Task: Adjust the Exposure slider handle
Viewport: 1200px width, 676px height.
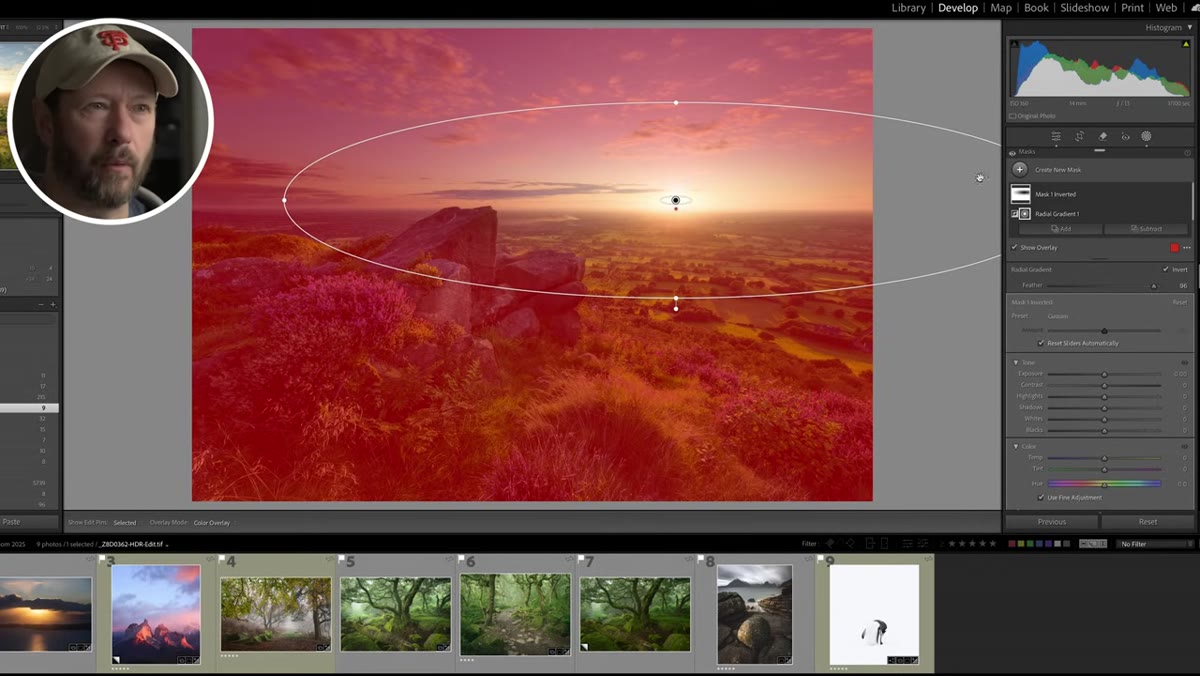Action: [1104, 374]
